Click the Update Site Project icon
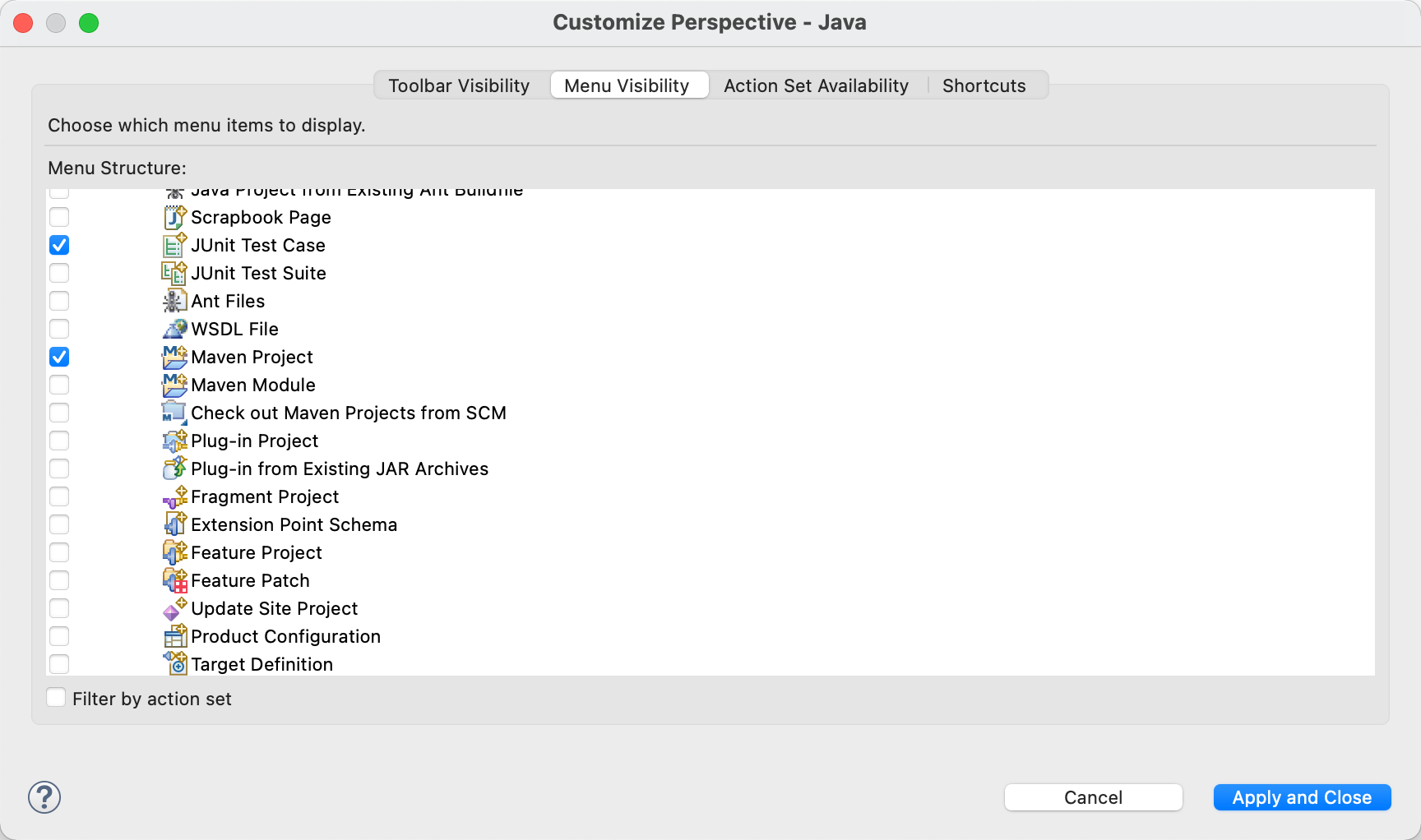Viewport: 1421px width, 840px height. (x=175, y=608)
